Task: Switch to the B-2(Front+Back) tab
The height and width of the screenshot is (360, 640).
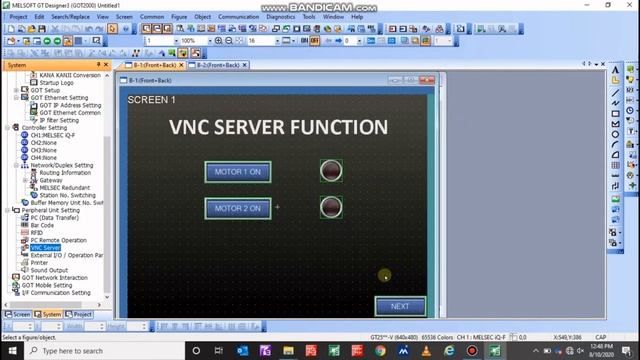Action: (x=218, y=65)
